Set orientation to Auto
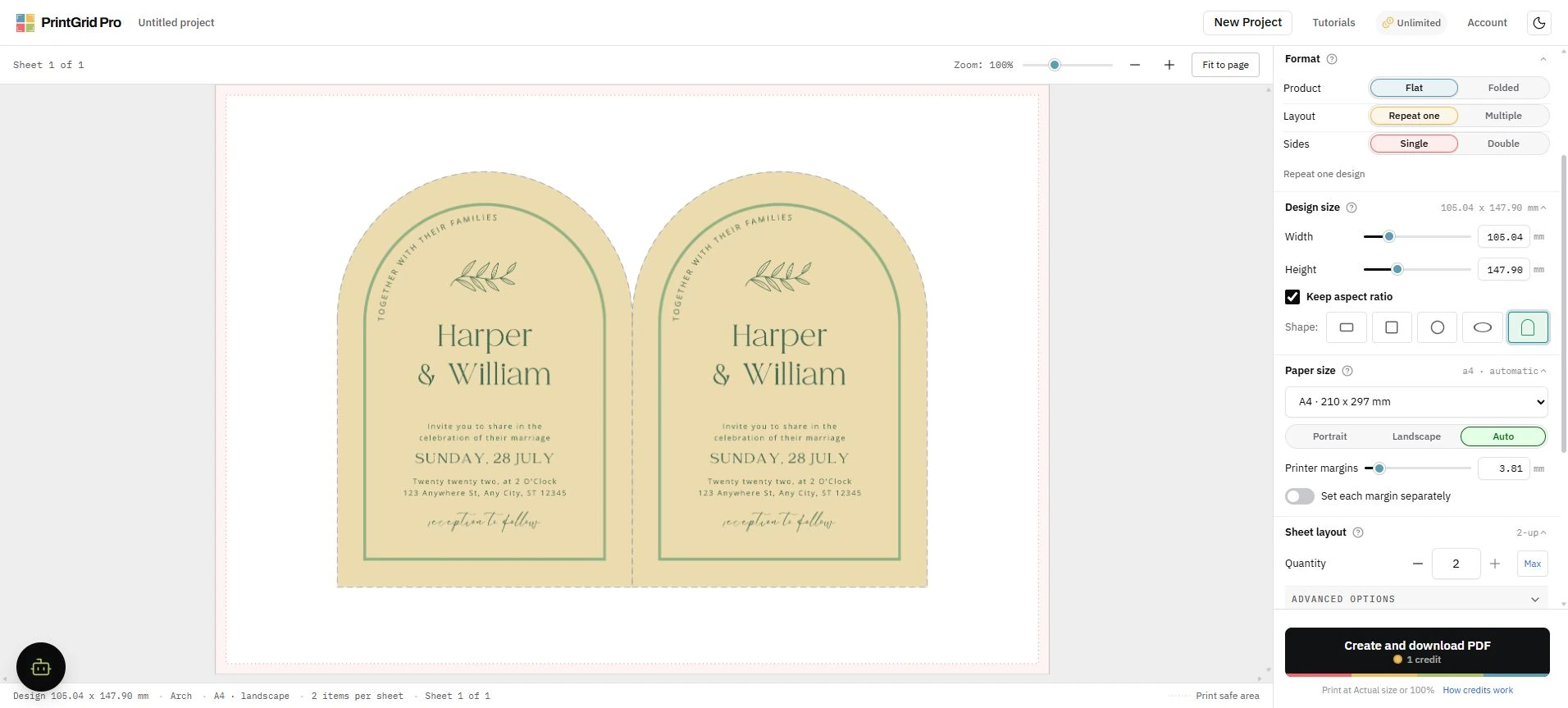Viewport: 1568px width, 708px height. (1503, 436)
